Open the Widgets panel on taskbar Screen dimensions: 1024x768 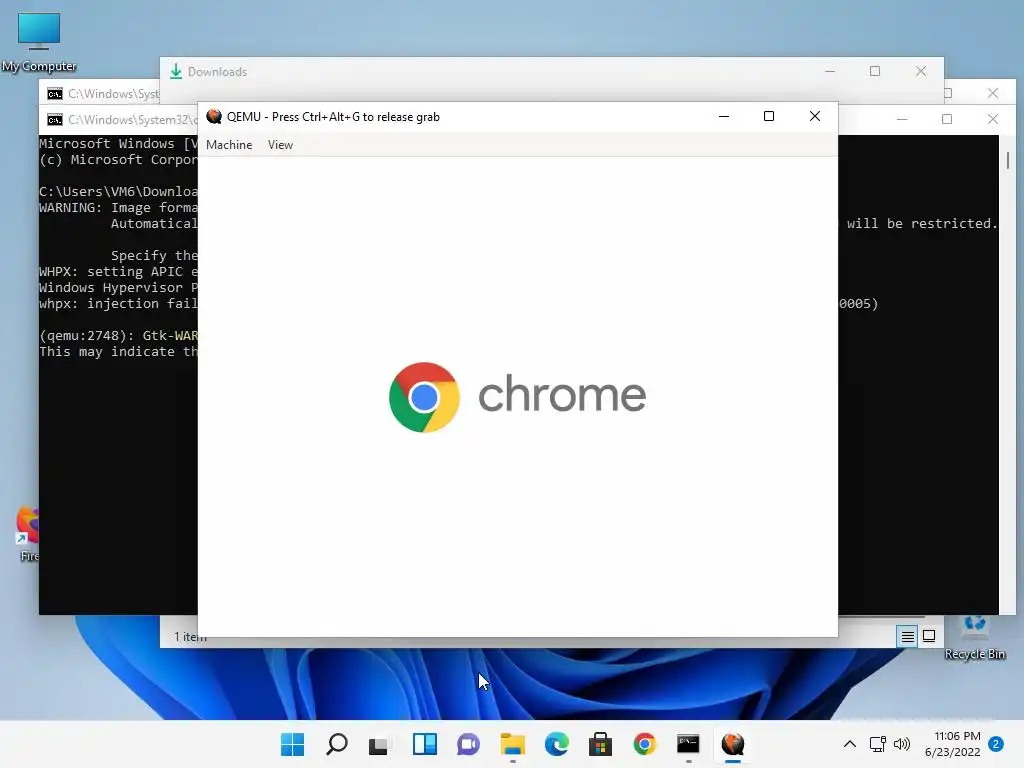pos(424,744)
